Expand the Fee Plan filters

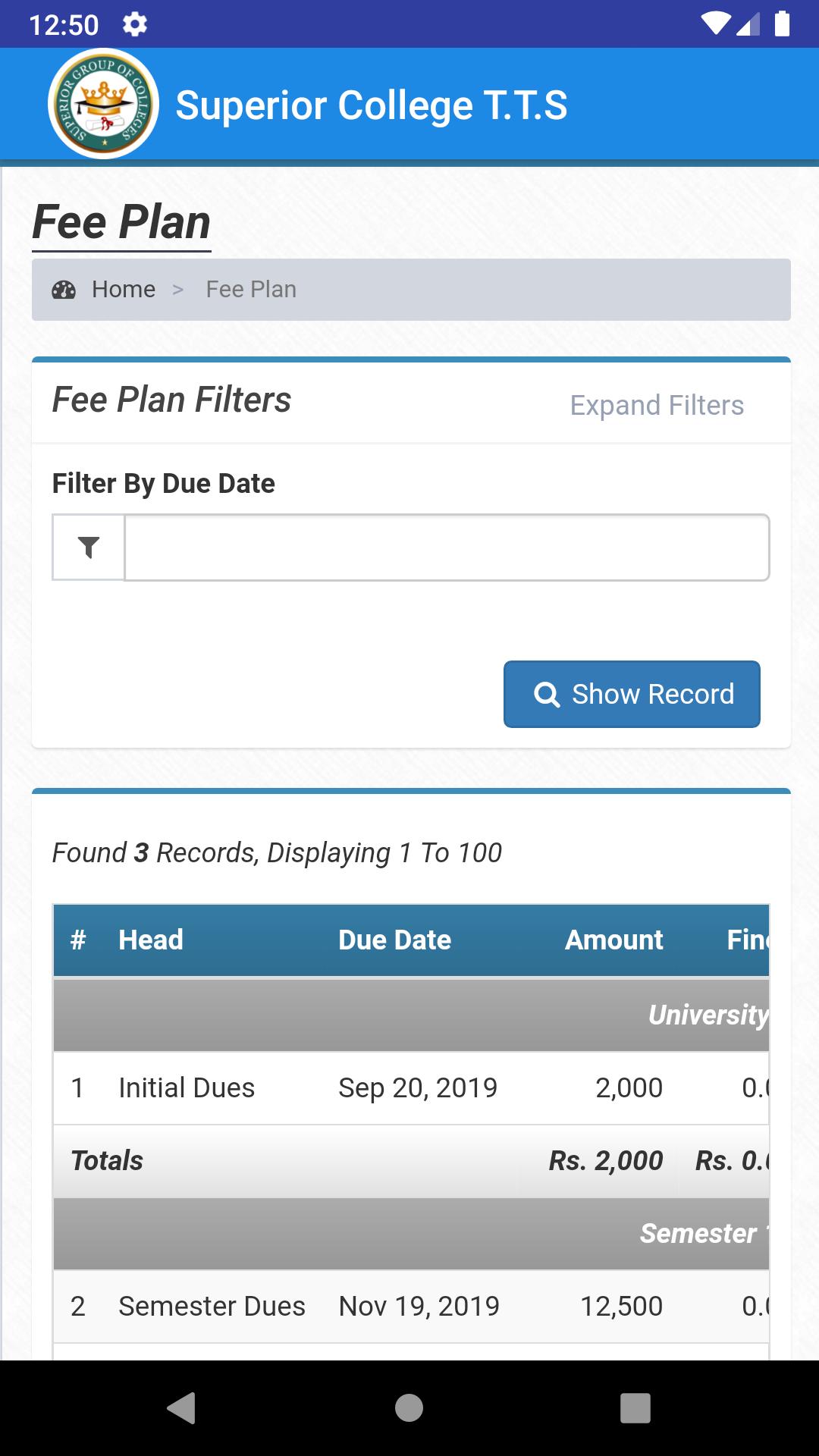tap(657, 405)
